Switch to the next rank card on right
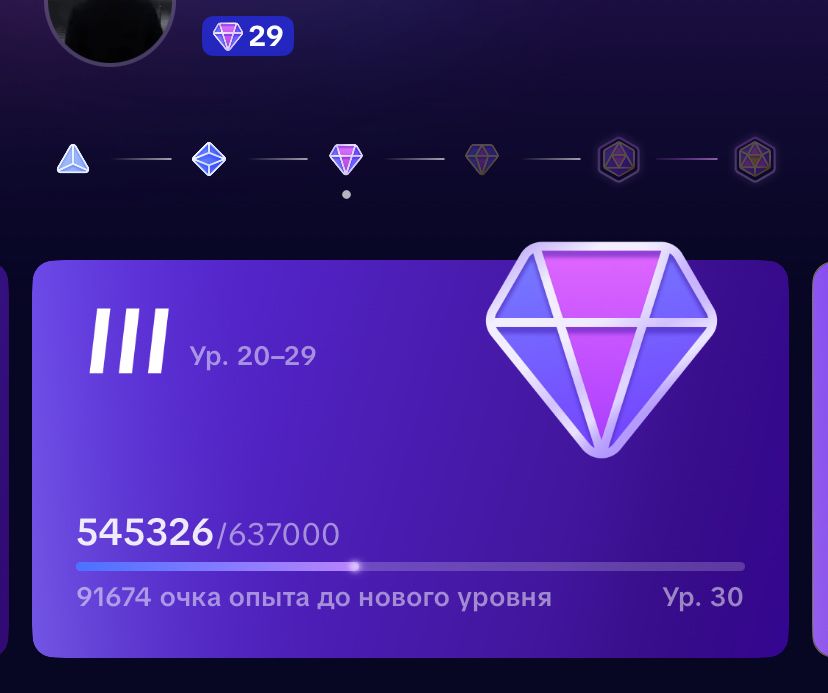Image resolution: width=828 pixels, height=693 pixels. 820,458
